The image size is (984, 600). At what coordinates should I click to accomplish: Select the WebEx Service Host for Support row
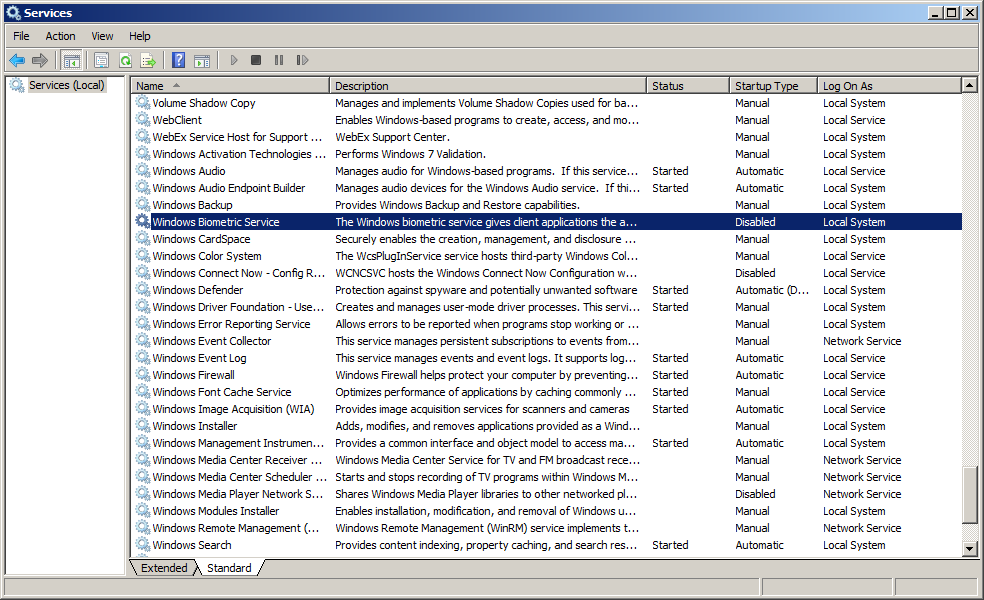(x=547, y=137)
